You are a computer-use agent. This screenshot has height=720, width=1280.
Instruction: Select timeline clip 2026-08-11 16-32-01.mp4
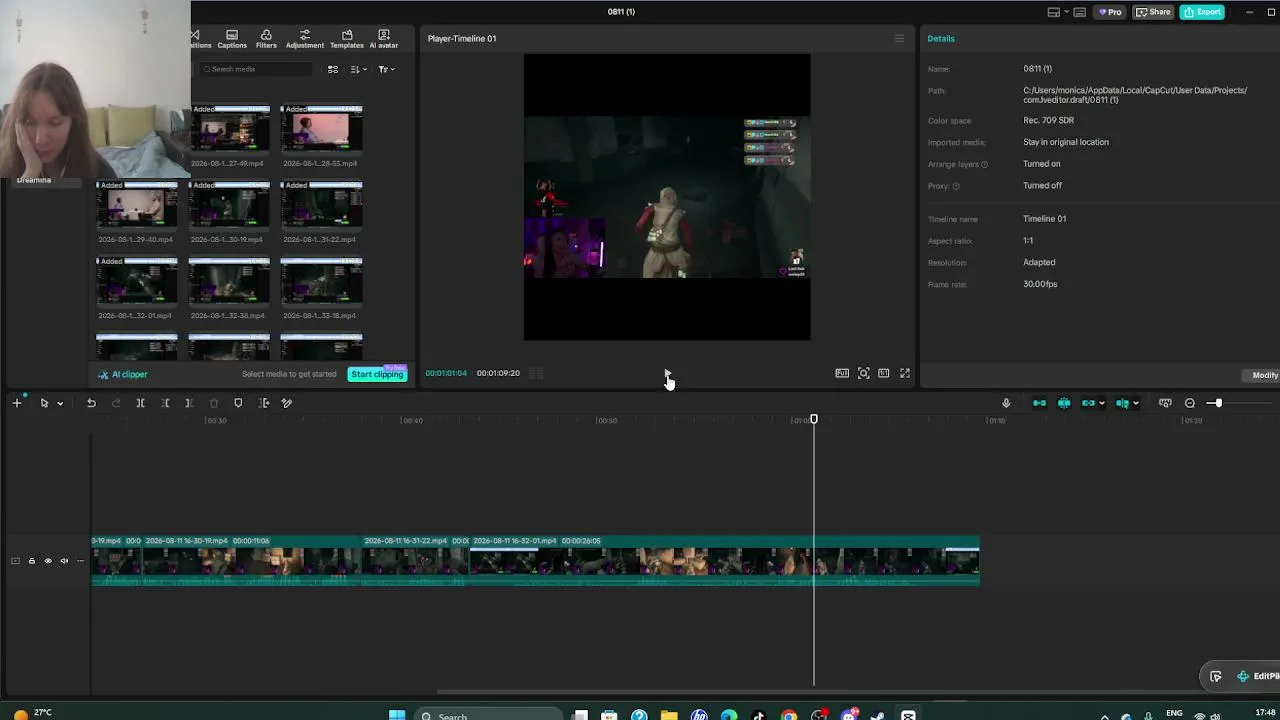725,560
